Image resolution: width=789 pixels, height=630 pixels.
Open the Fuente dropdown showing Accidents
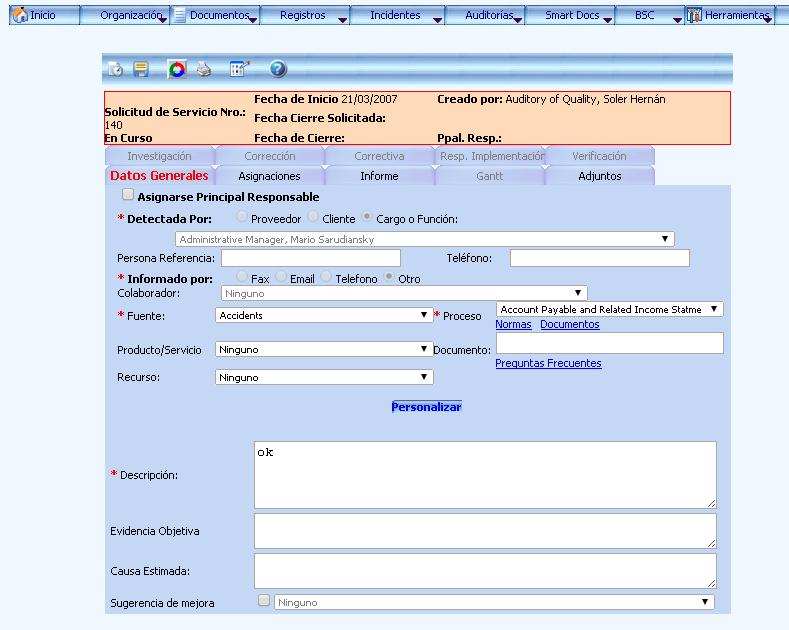(x=324, y=316)
